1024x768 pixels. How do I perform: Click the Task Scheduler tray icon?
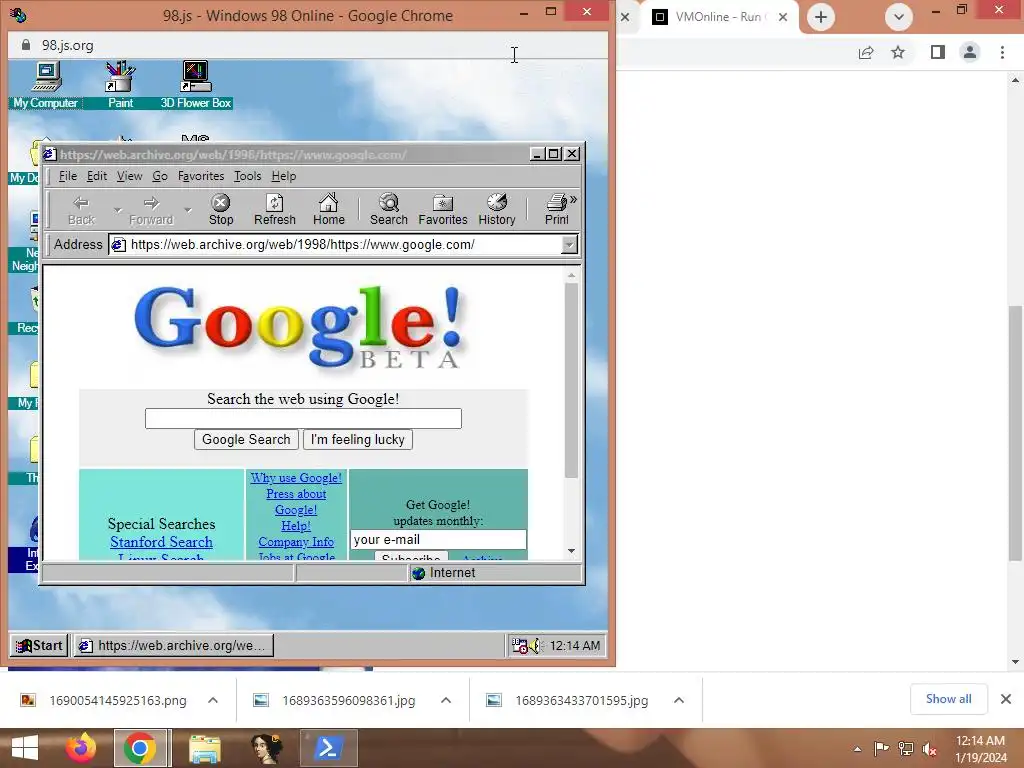pos(520,646)
